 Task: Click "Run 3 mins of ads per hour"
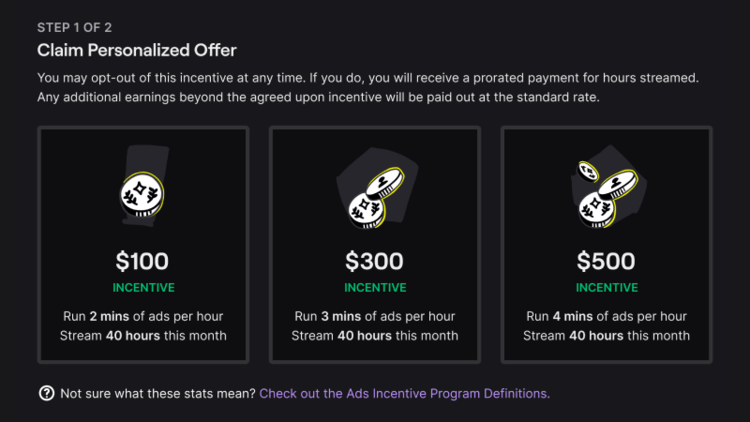coord(375,316)
